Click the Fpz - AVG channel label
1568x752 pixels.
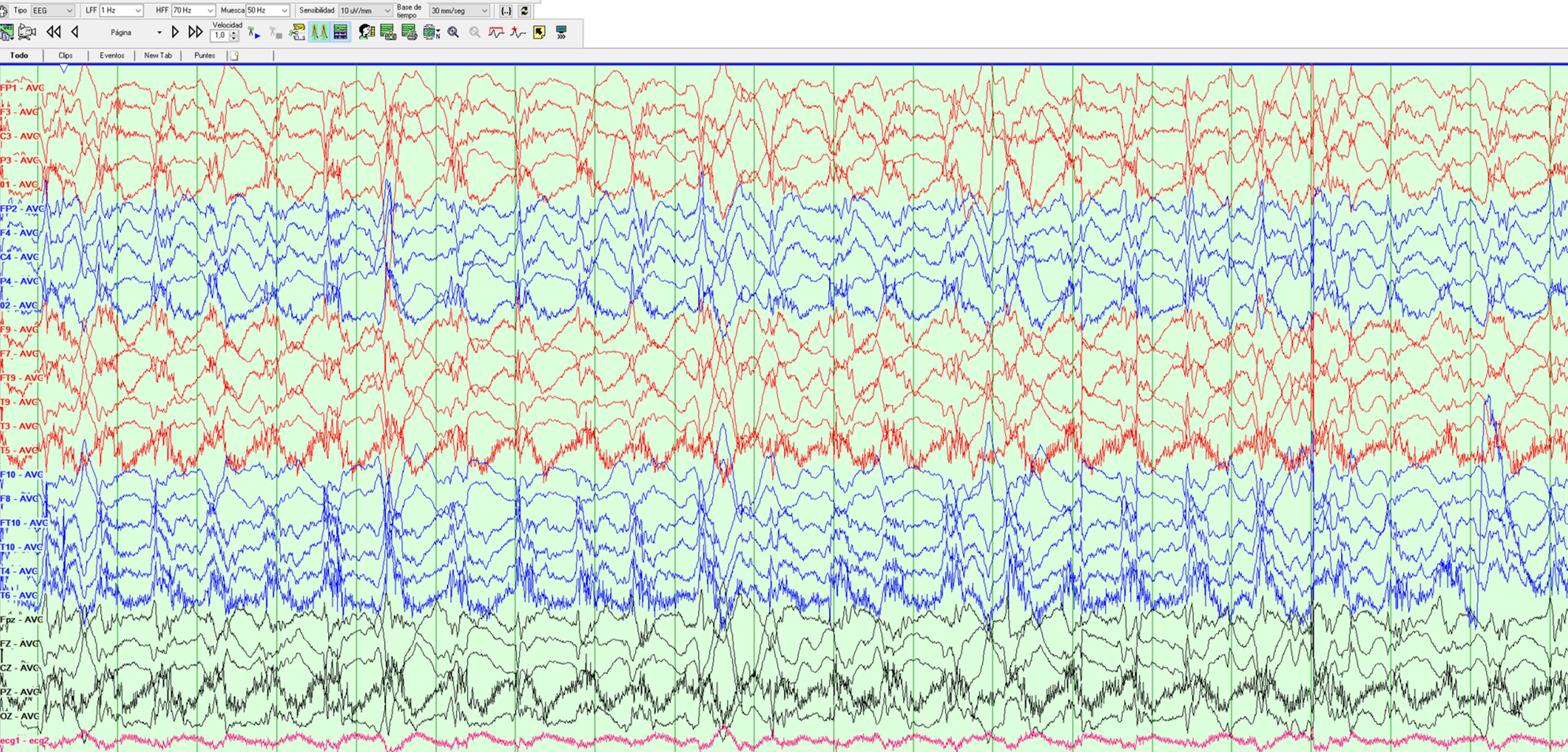click(x=21, y=619)
